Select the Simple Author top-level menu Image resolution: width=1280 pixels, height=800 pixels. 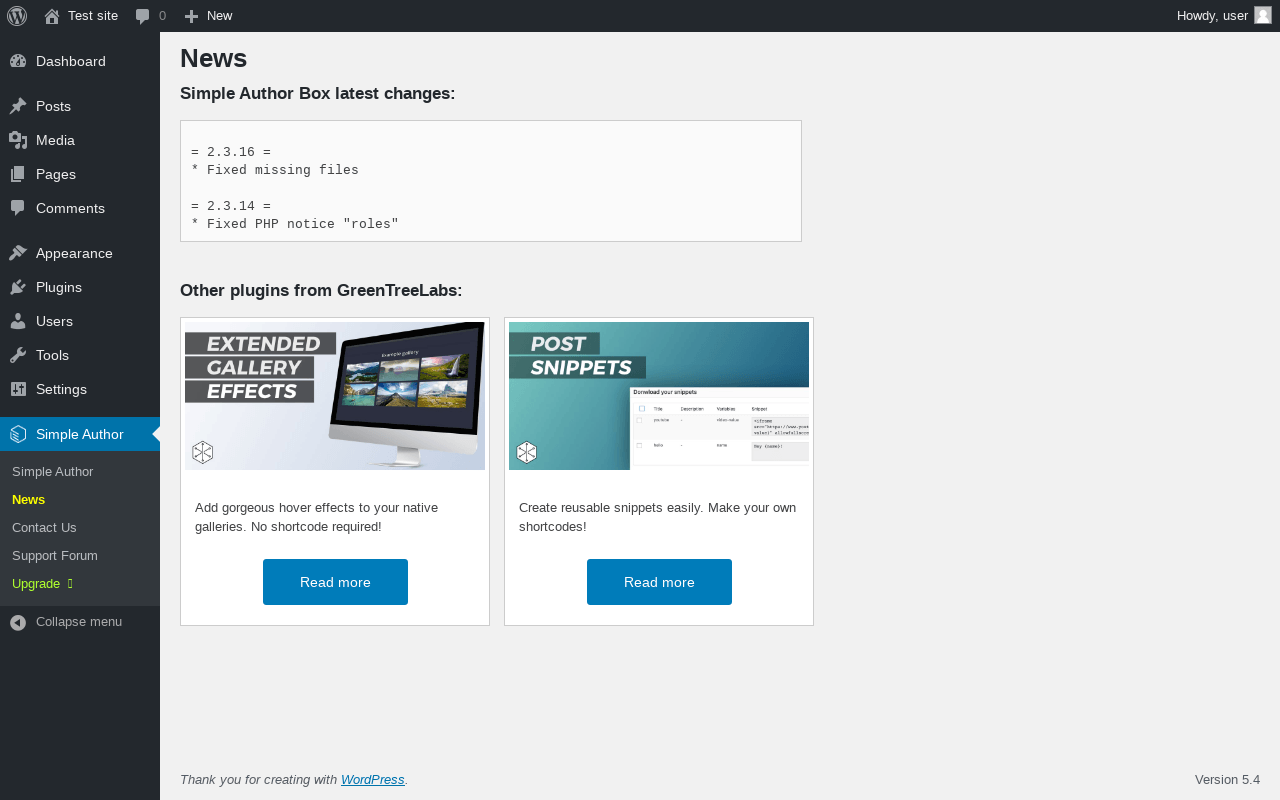(80, 434)
